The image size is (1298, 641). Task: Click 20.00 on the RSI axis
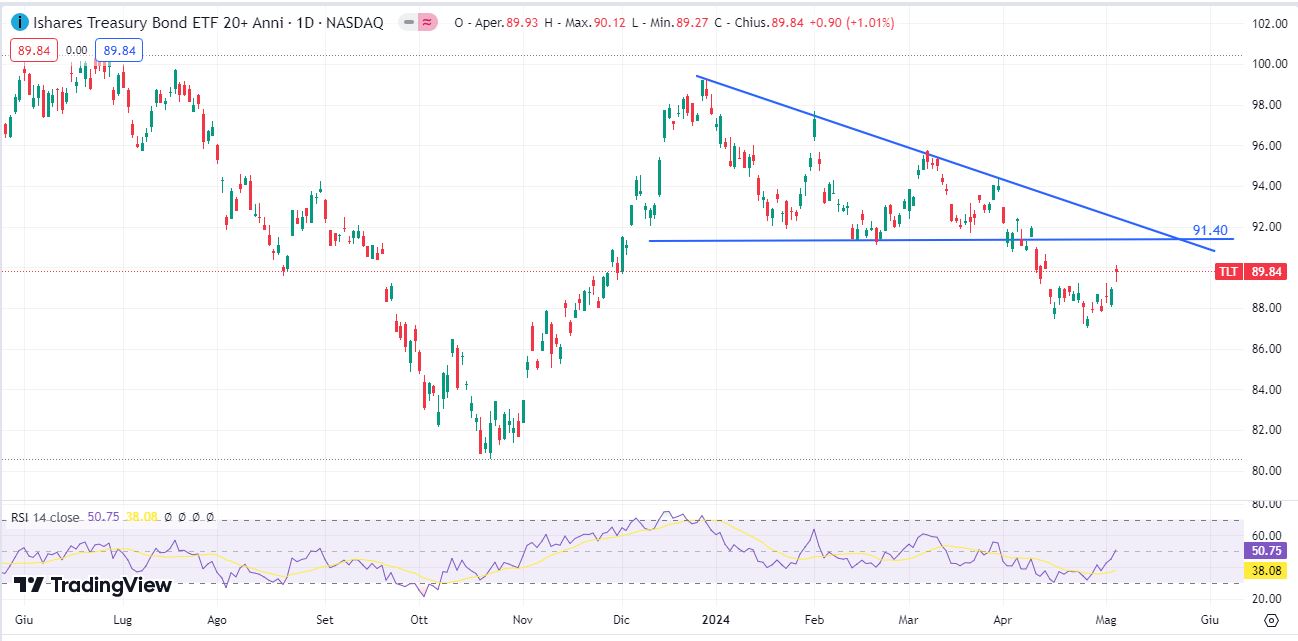[1267, 598]
